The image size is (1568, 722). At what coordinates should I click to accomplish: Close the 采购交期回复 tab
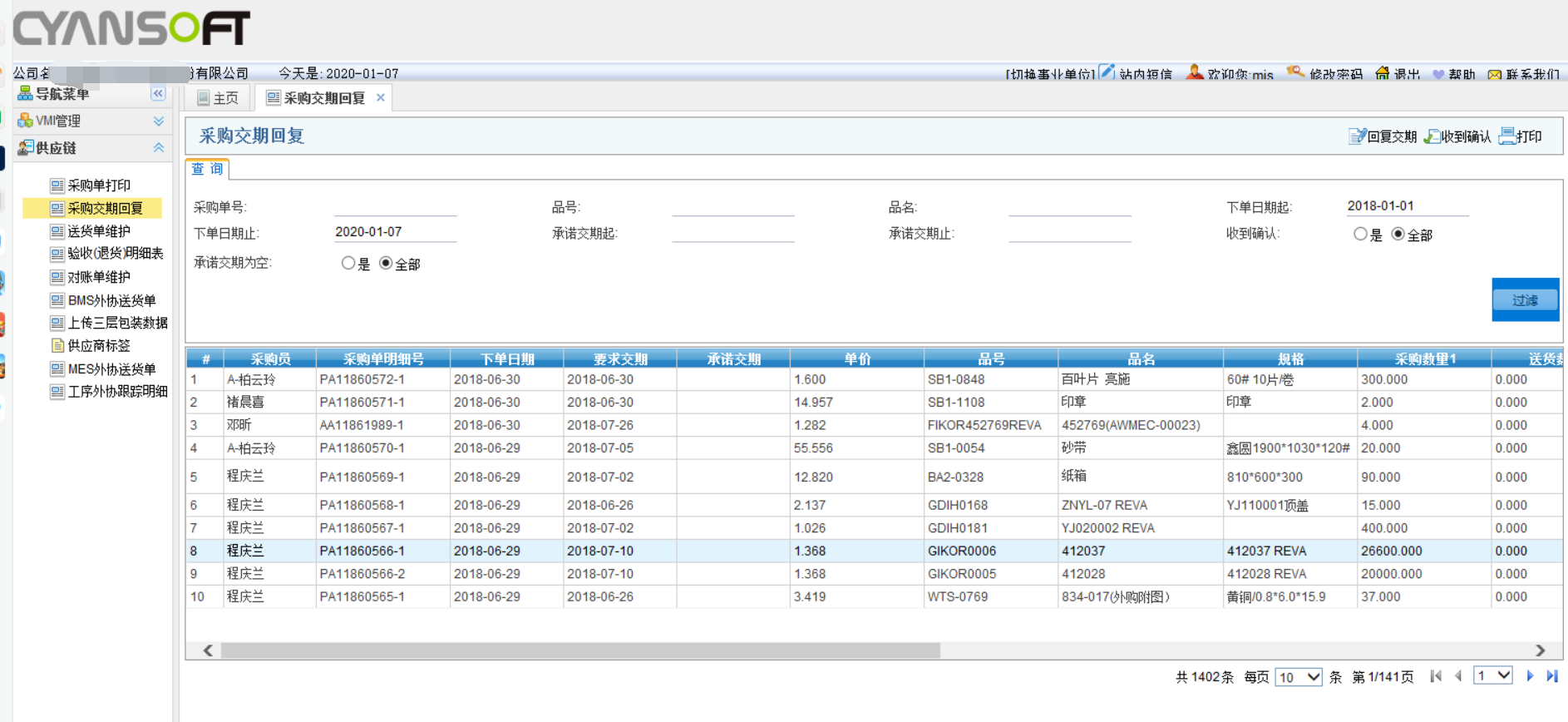click(x=381, y=97)
